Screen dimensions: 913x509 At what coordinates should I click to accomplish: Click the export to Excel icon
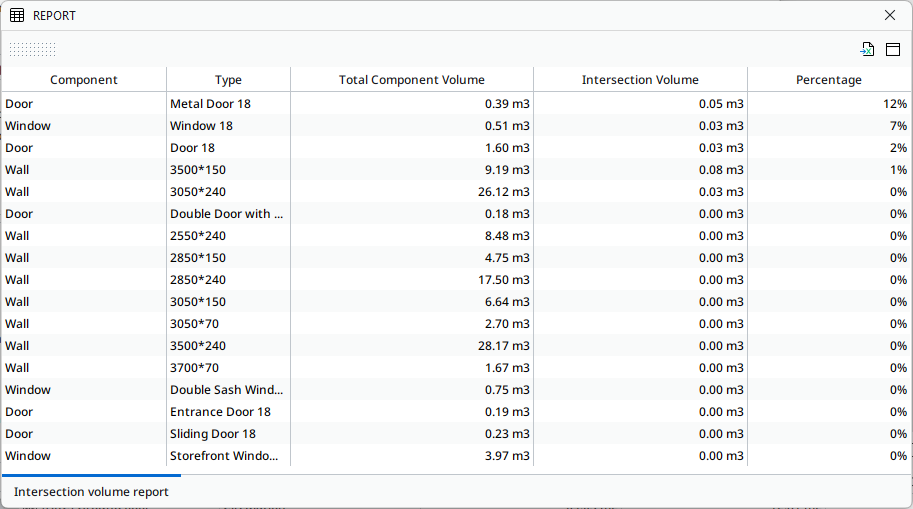(x=867, y=49)
